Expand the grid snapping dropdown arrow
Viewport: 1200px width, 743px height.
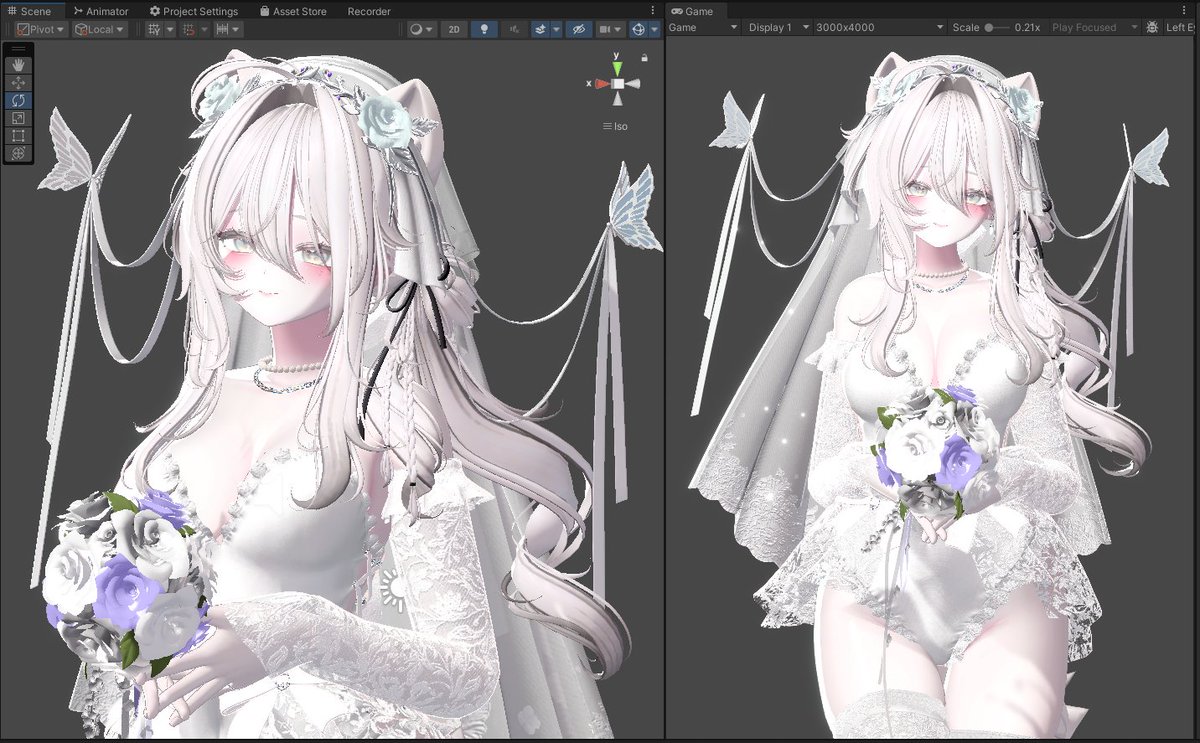205,29
